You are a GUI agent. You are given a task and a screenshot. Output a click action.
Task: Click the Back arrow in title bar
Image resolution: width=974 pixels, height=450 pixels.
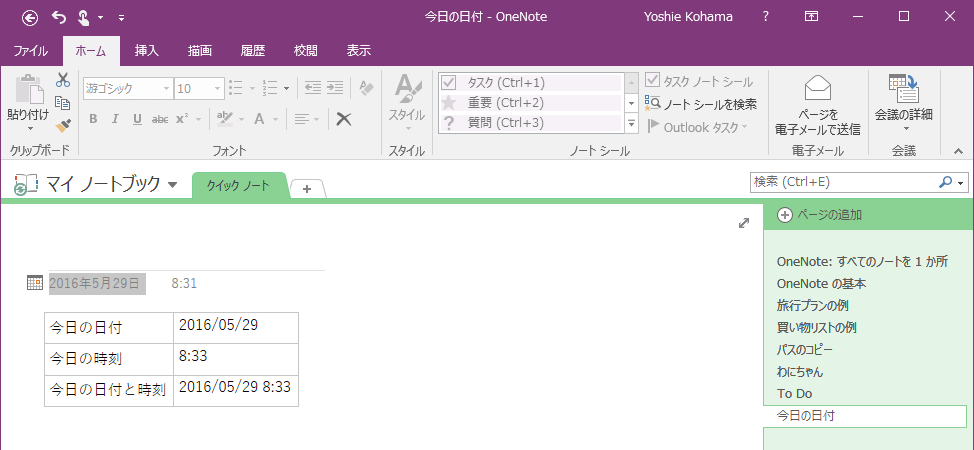(x=30, y=17)
